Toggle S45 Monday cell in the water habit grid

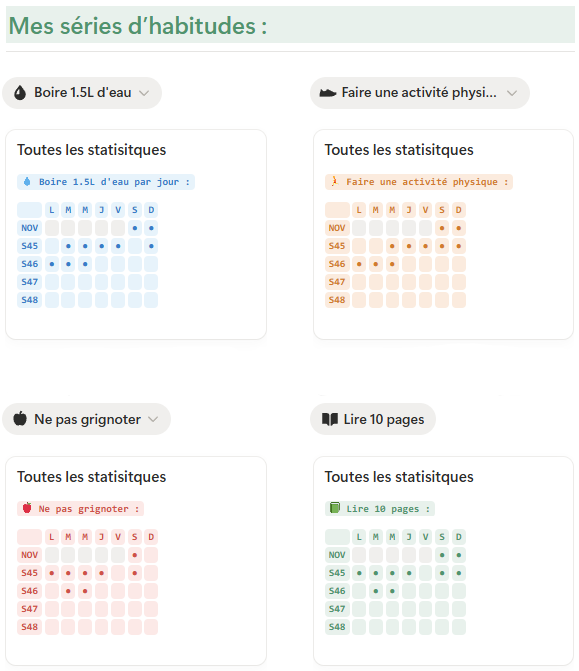pyautogui.click(x=52, y=246)
